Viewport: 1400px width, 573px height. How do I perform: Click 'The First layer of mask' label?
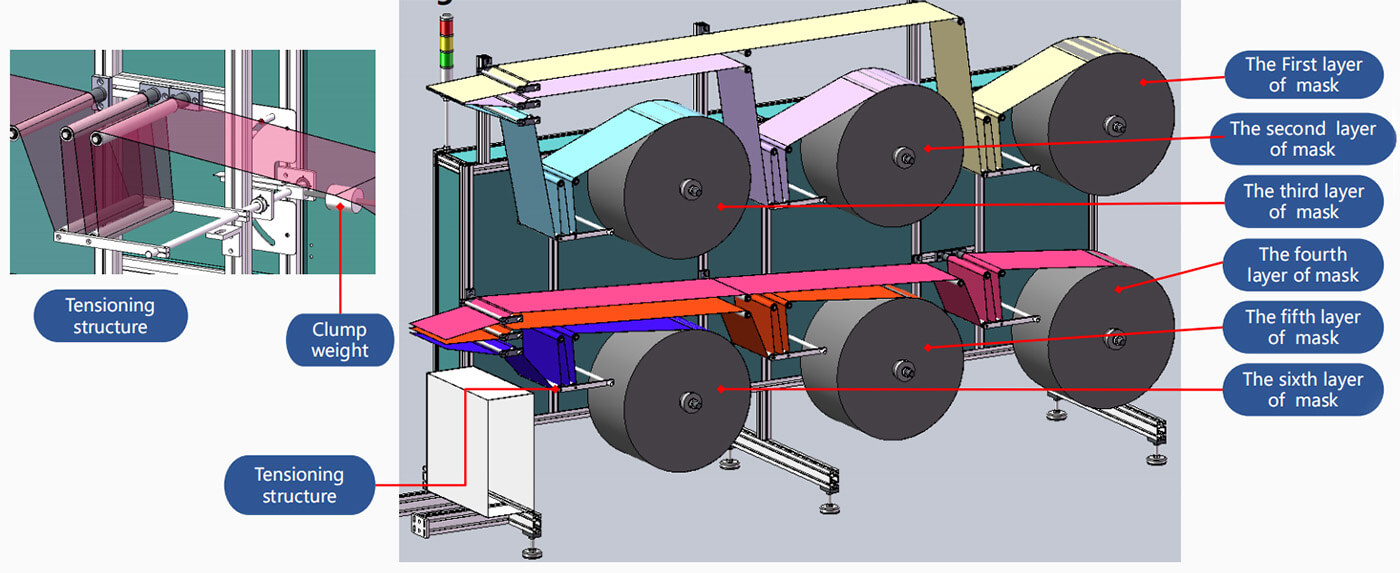point(1303,74)
